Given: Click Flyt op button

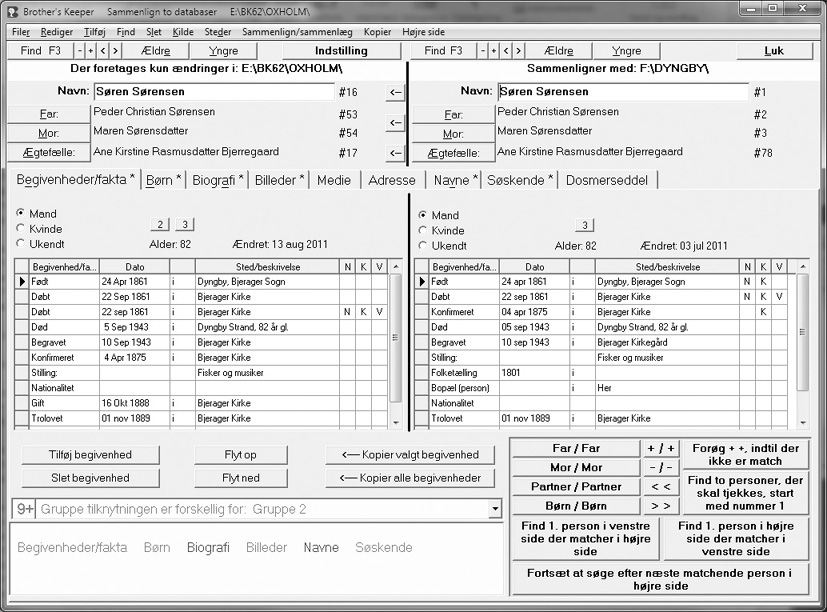Looking at the screenshot, I should tap(241, 455).
